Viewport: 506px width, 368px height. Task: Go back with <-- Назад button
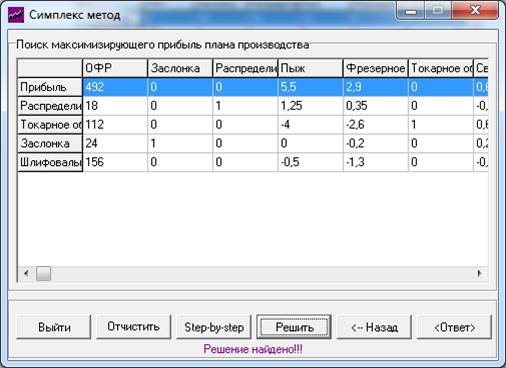[374, 327]
